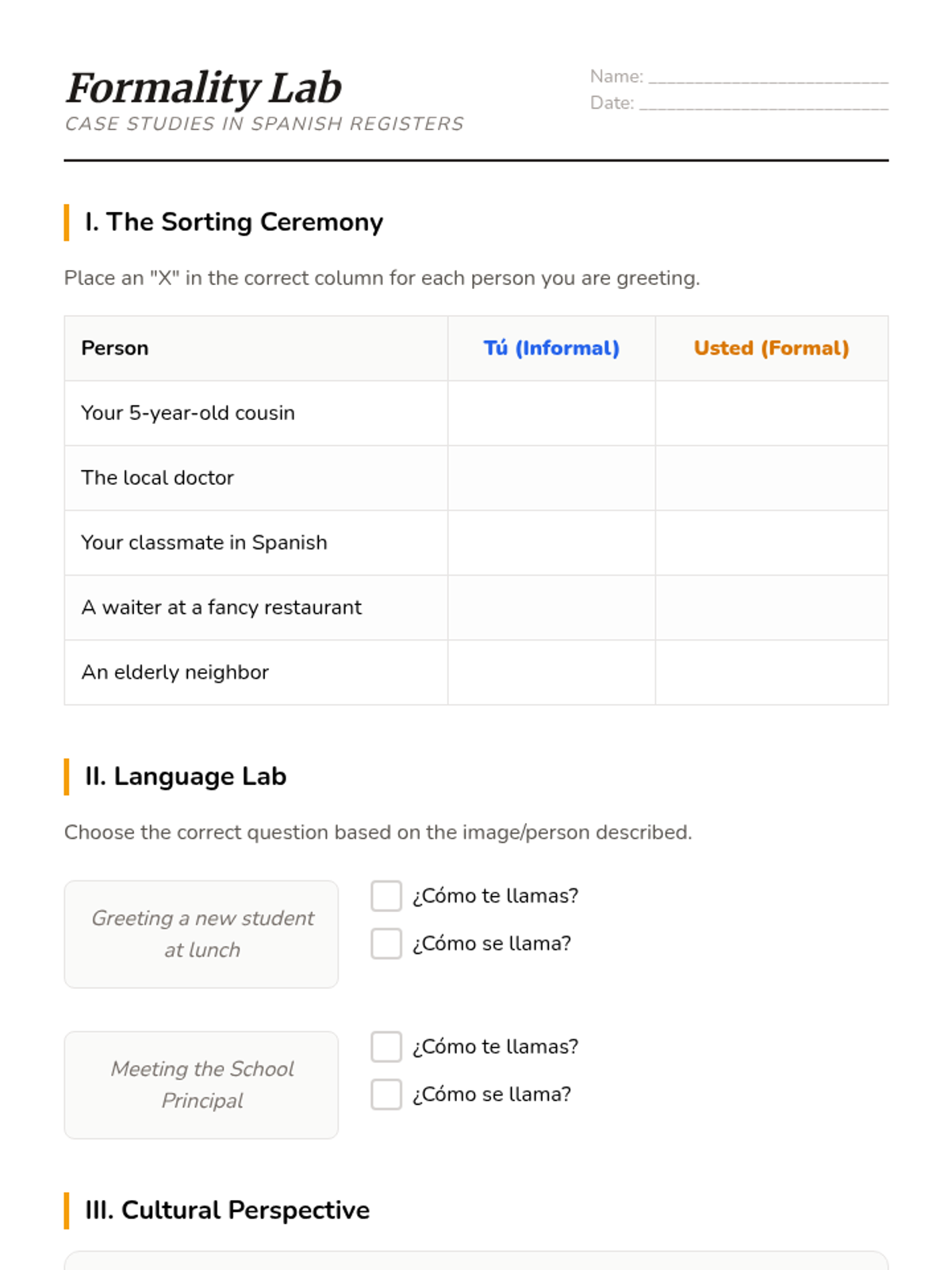Click the 'Tú (Informal)' column header

pos(551,348)
